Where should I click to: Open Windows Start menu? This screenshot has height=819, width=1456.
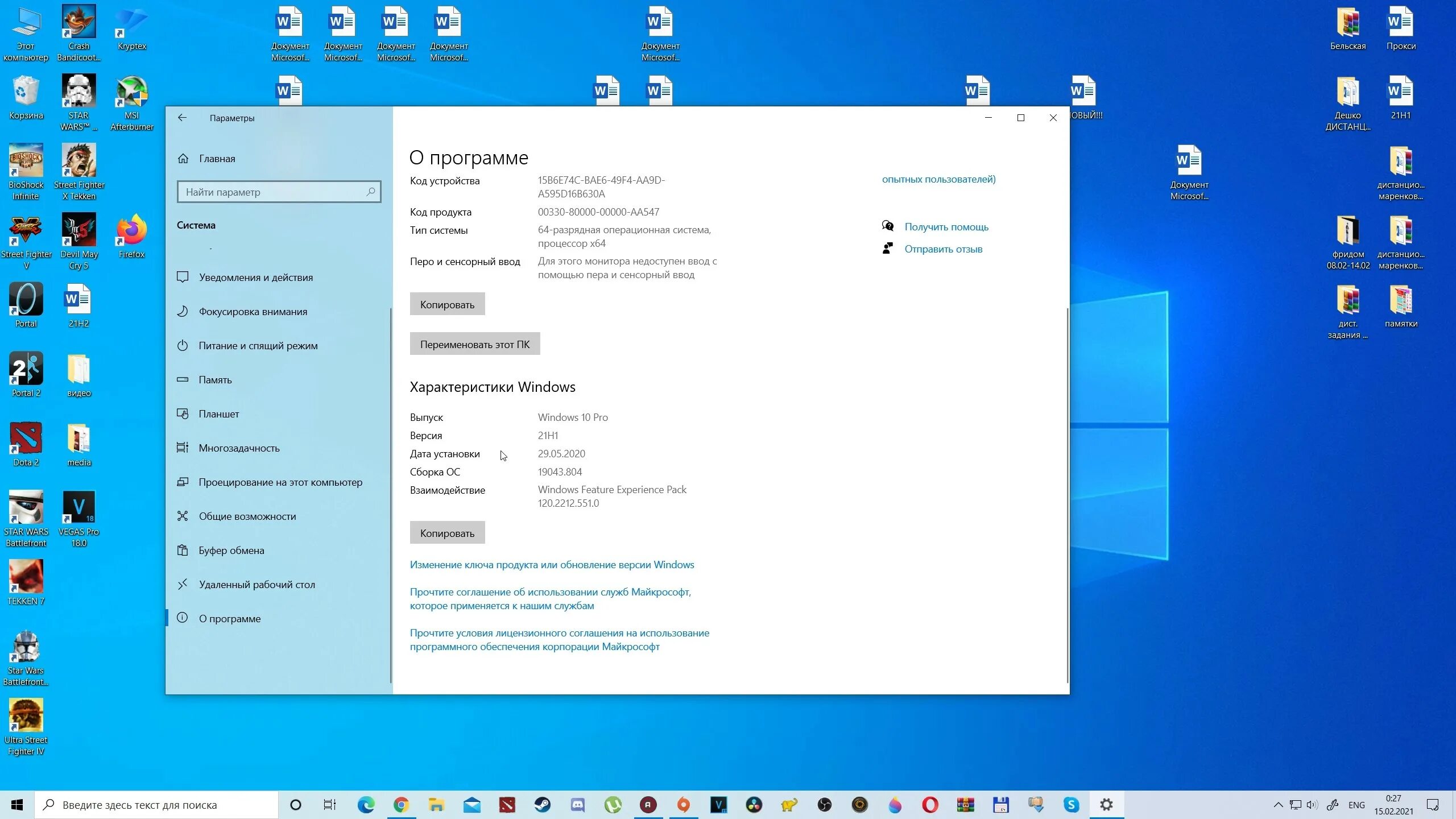click(17, 805)
